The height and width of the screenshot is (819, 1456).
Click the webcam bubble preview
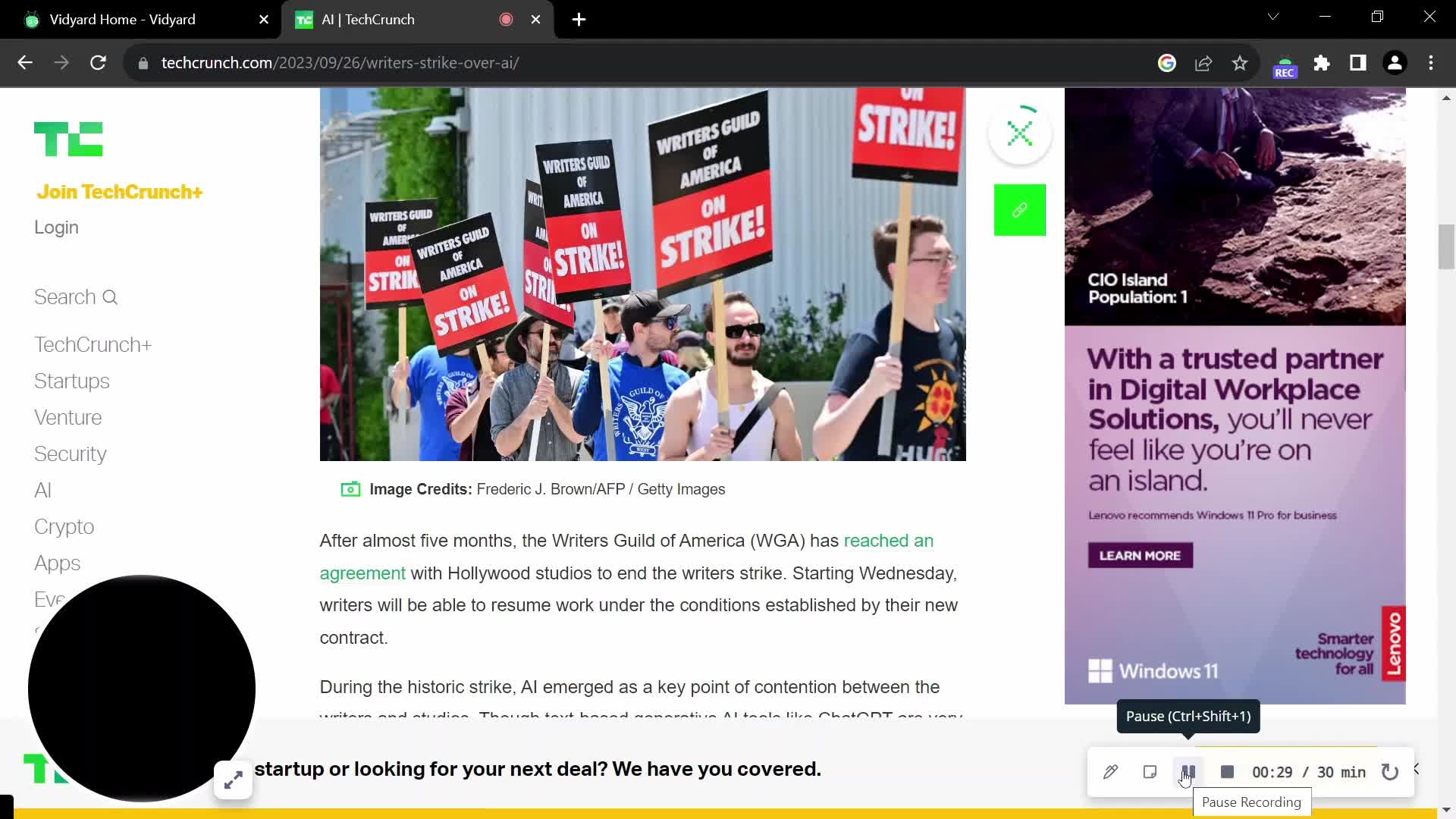point(142,689)
